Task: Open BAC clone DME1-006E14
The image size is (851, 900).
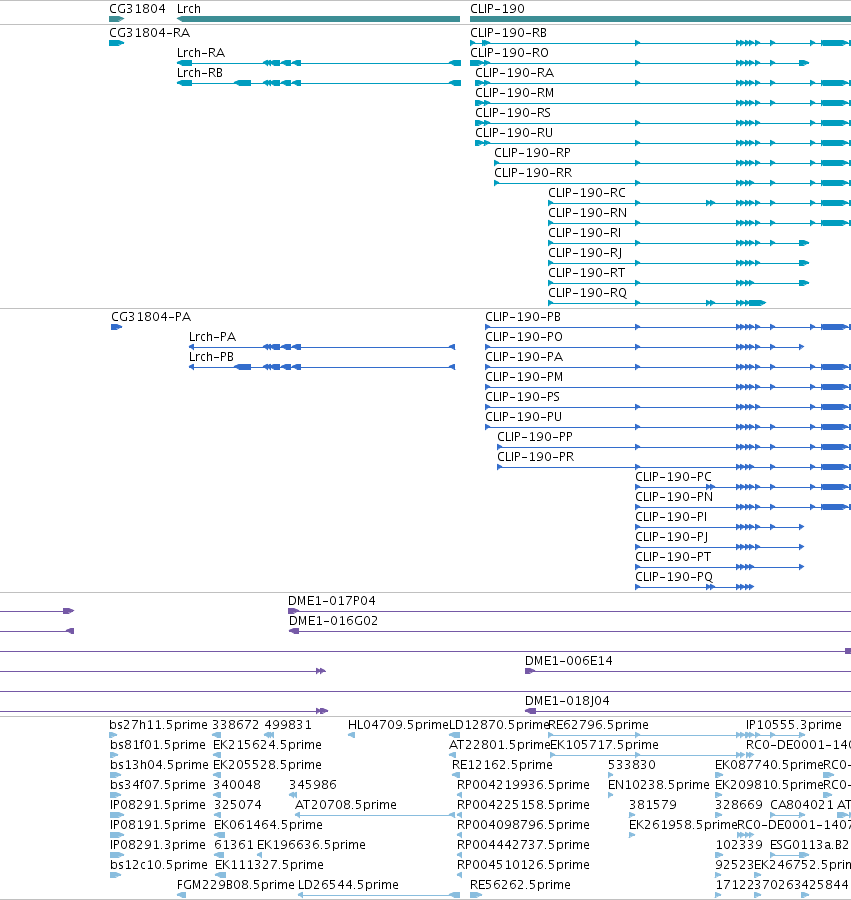Action: coord(568,661)
